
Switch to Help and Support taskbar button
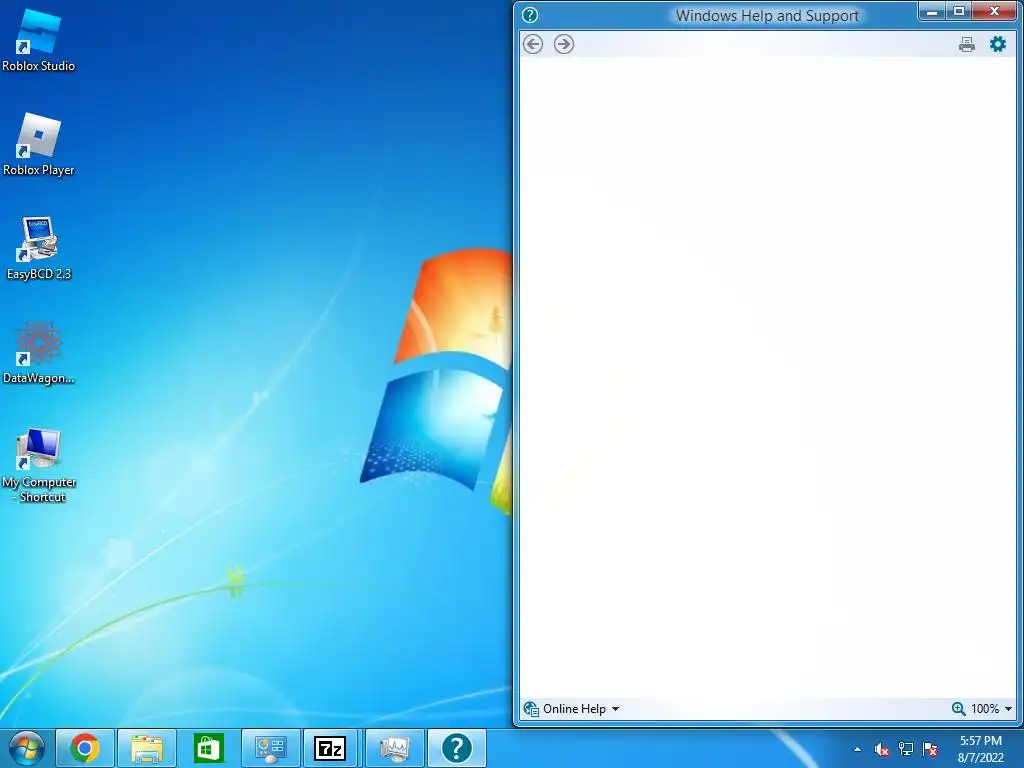456,748
